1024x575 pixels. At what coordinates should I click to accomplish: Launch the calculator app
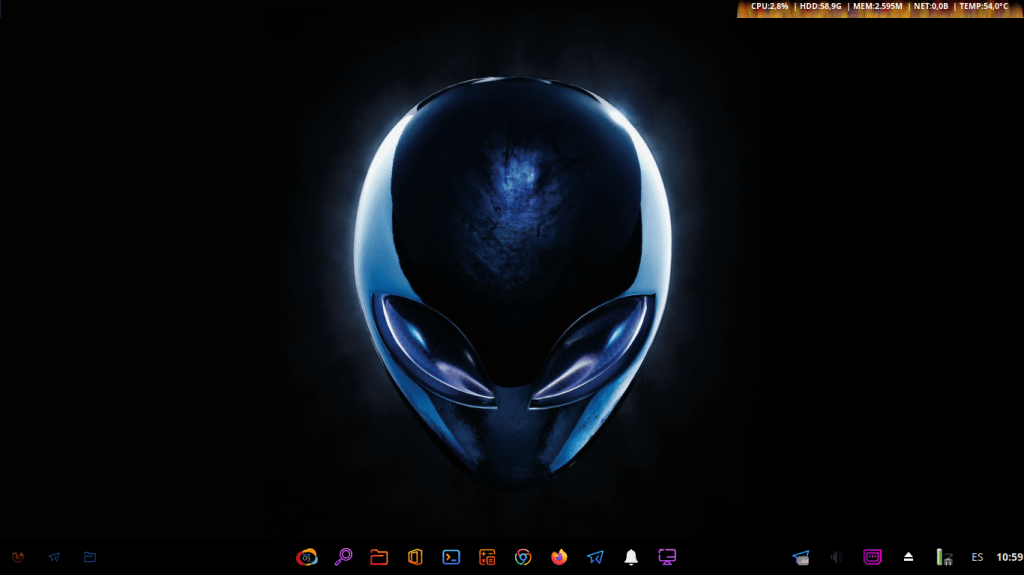pos(487,557)
